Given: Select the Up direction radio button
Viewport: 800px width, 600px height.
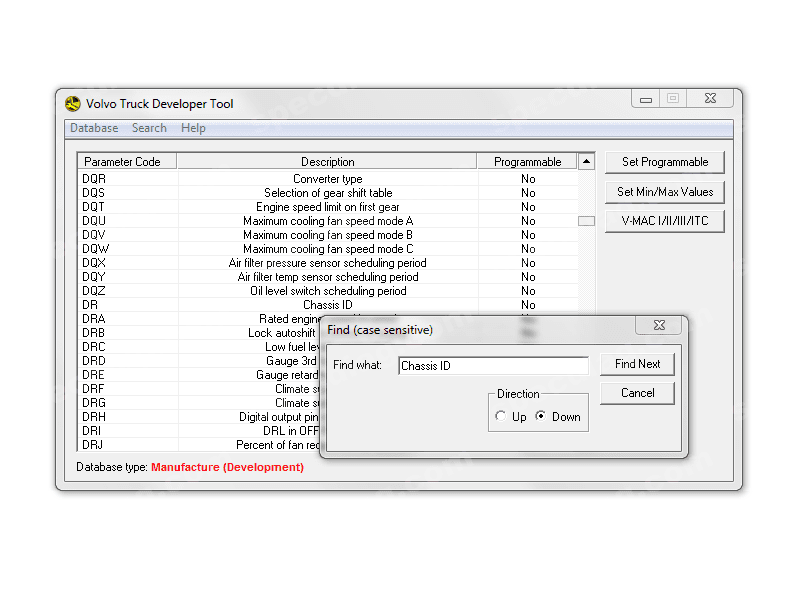Looking at the screenshot, I should pos(501,416).
